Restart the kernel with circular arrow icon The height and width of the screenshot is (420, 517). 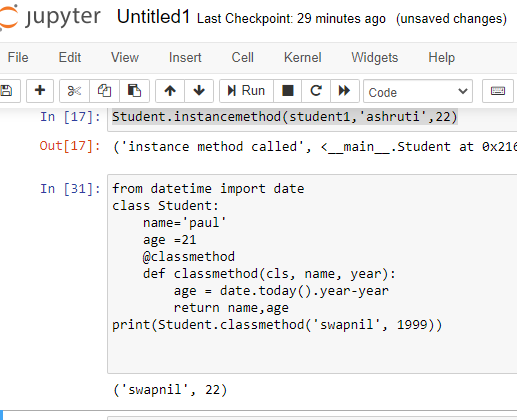coord(316,91)
